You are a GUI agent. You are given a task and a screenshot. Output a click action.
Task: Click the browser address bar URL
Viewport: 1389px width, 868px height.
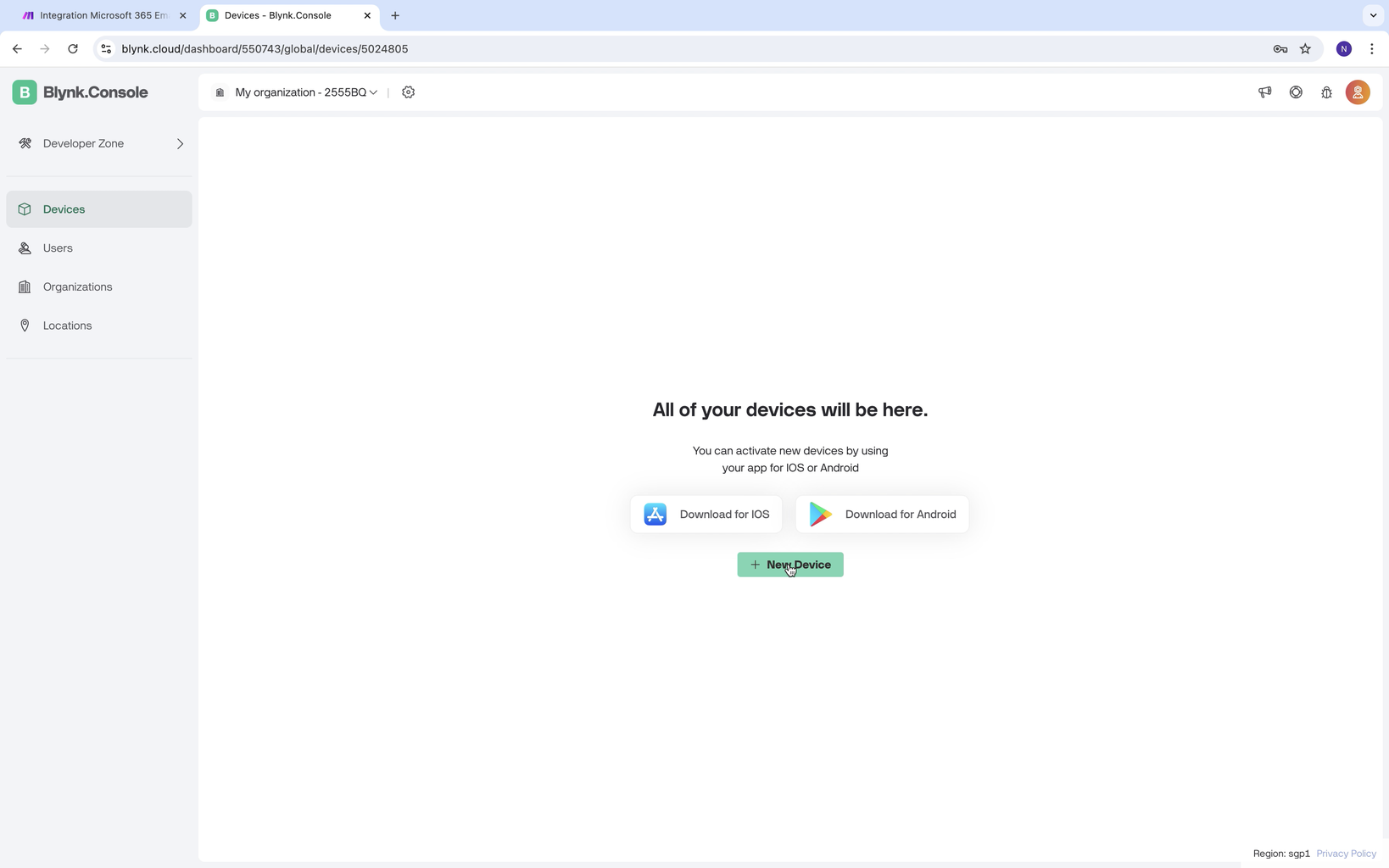coord(265,49)
